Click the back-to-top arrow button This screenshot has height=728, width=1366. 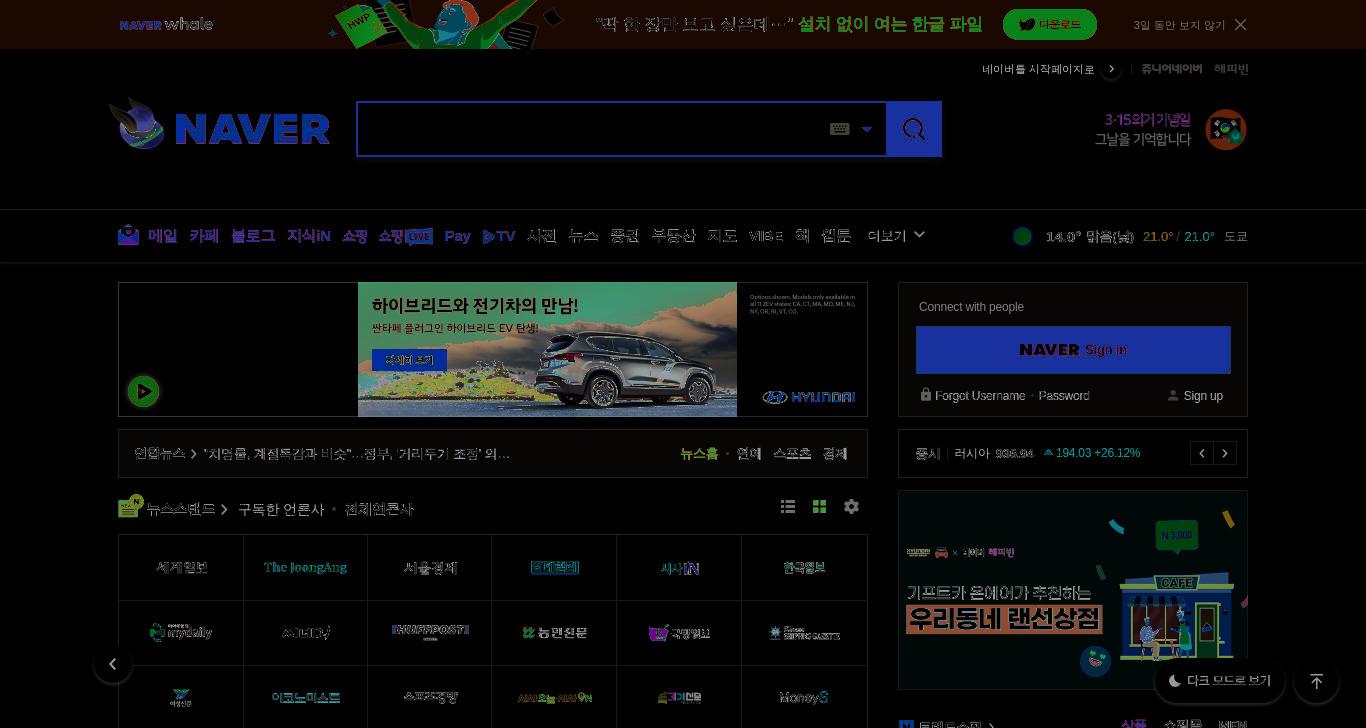[x=1316, y=681]
